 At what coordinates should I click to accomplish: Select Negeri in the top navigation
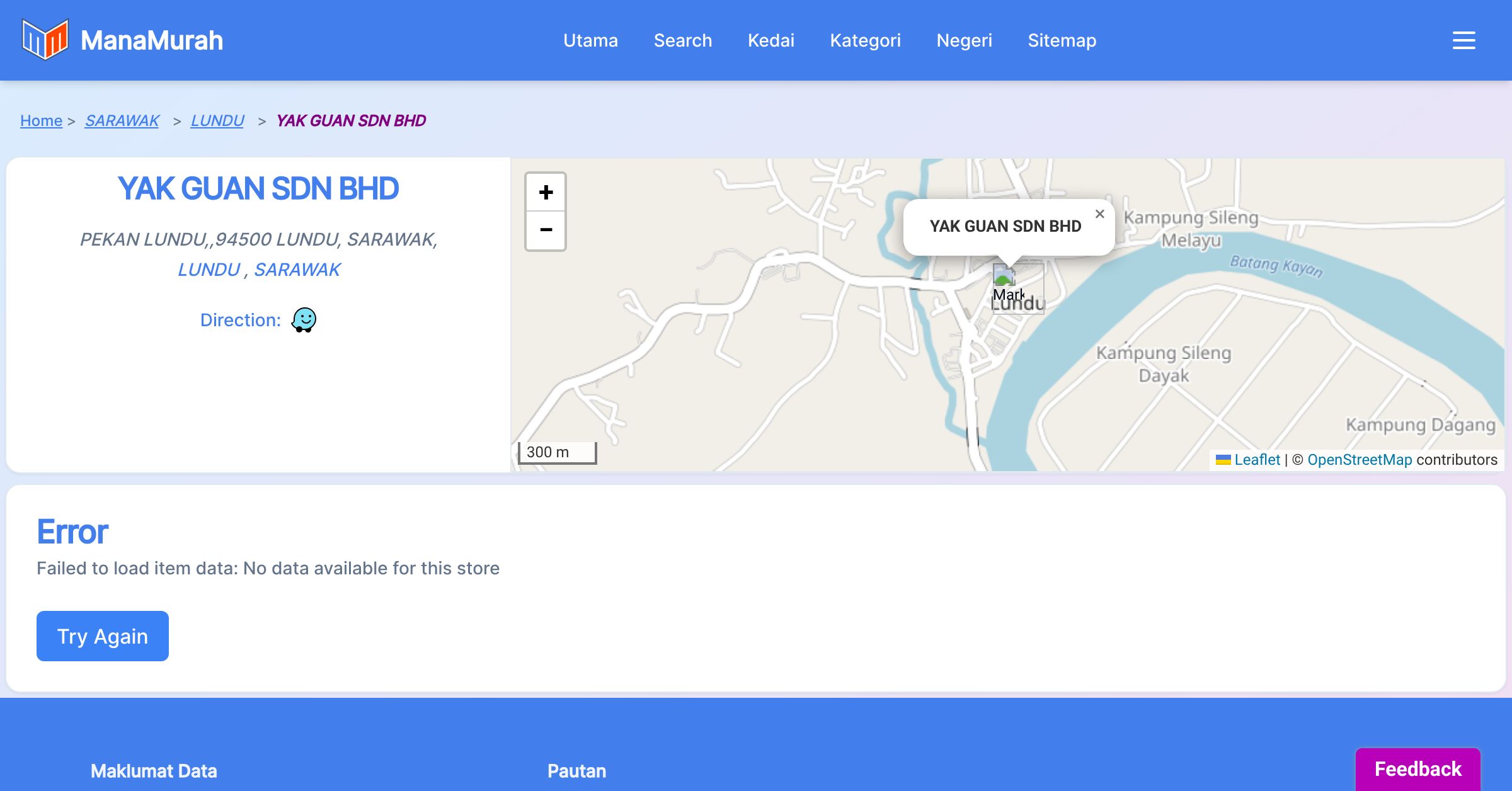(x=964, y=40)
